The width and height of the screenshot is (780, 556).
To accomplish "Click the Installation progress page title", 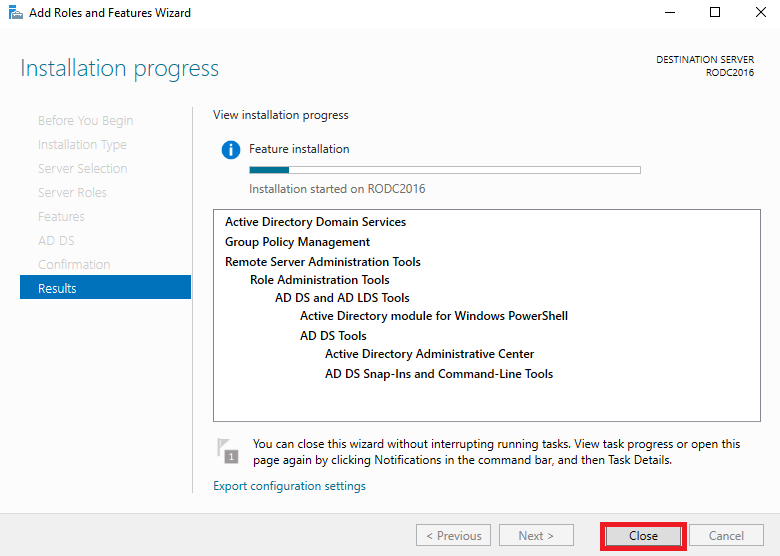I will (x=119, y=68).
